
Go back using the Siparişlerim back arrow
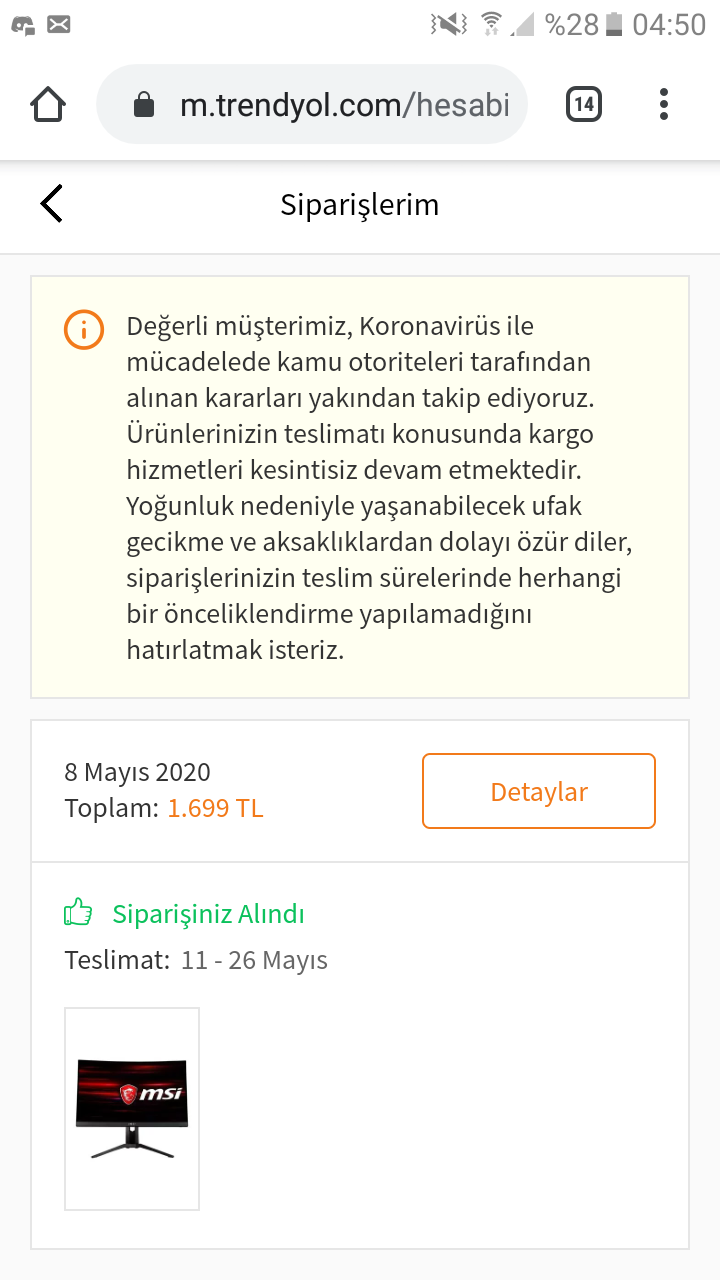[52, 204]
